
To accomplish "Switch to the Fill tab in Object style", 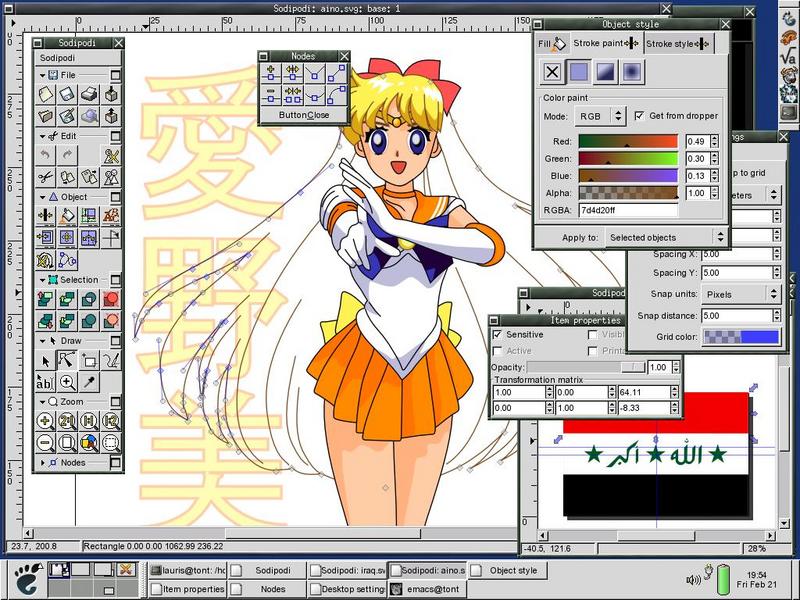I will click(552, 44).
